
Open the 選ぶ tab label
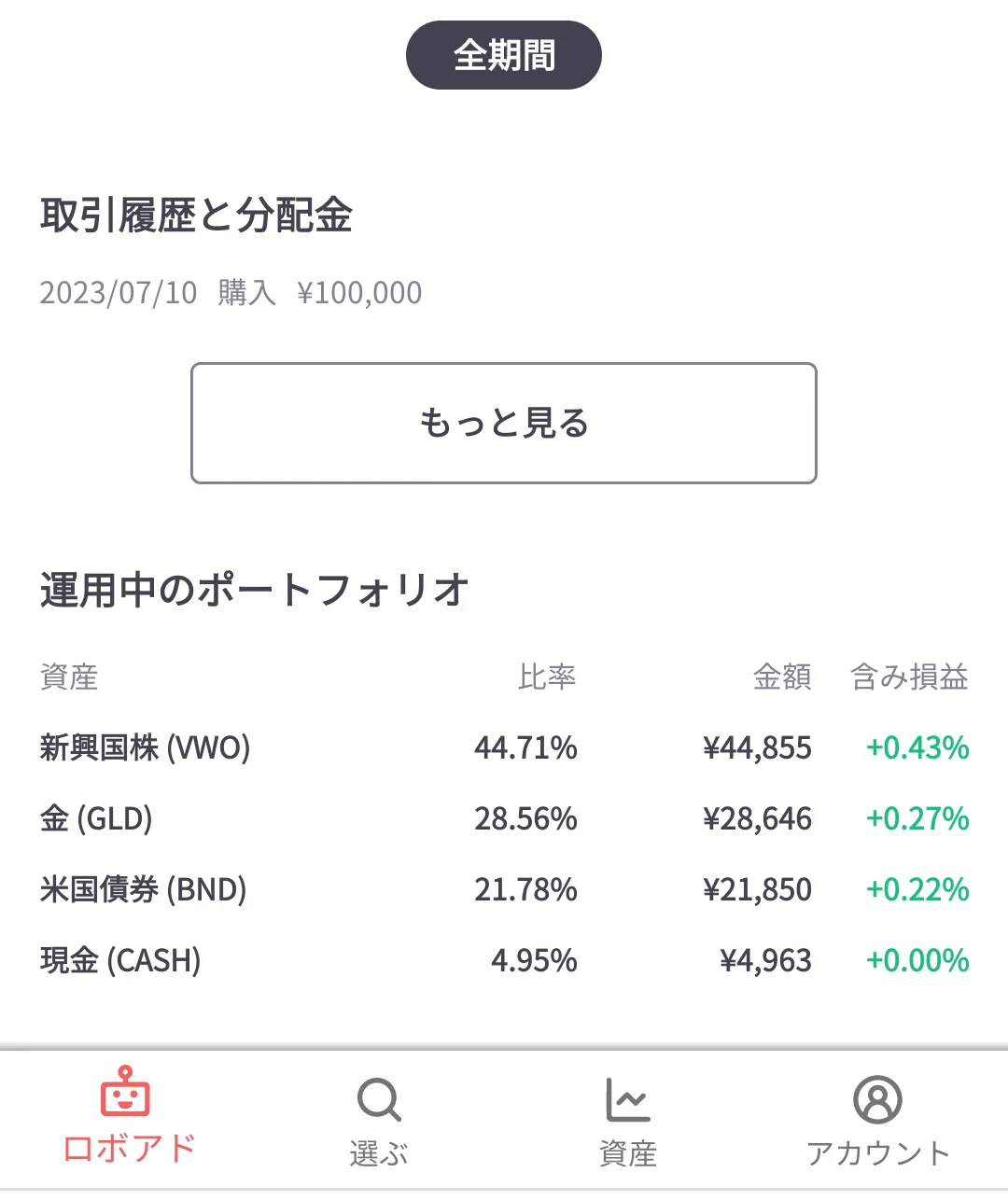(378, 1154)
